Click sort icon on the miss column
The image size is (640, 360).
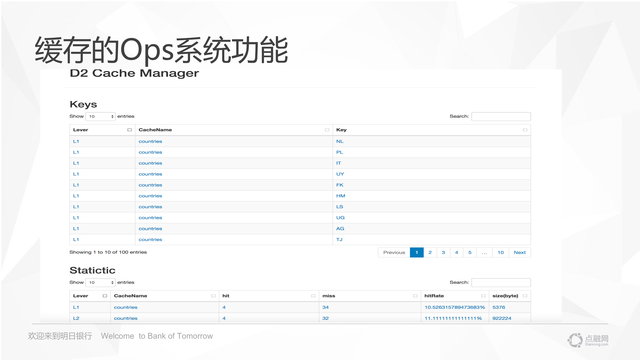coord(415,296)
